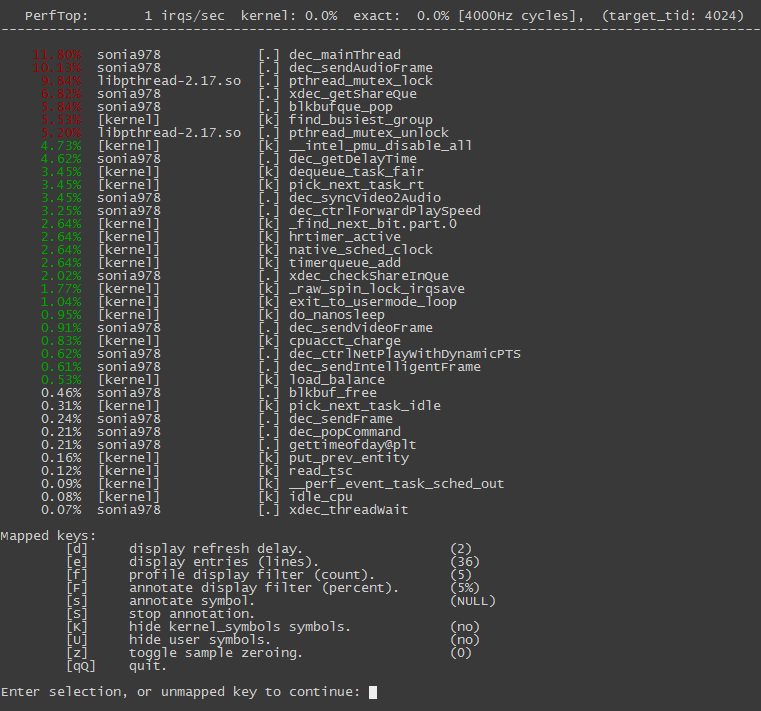Select dec_ctrlForwardPlaySpeed symbol
761x711 pixels.
point(385,211)
